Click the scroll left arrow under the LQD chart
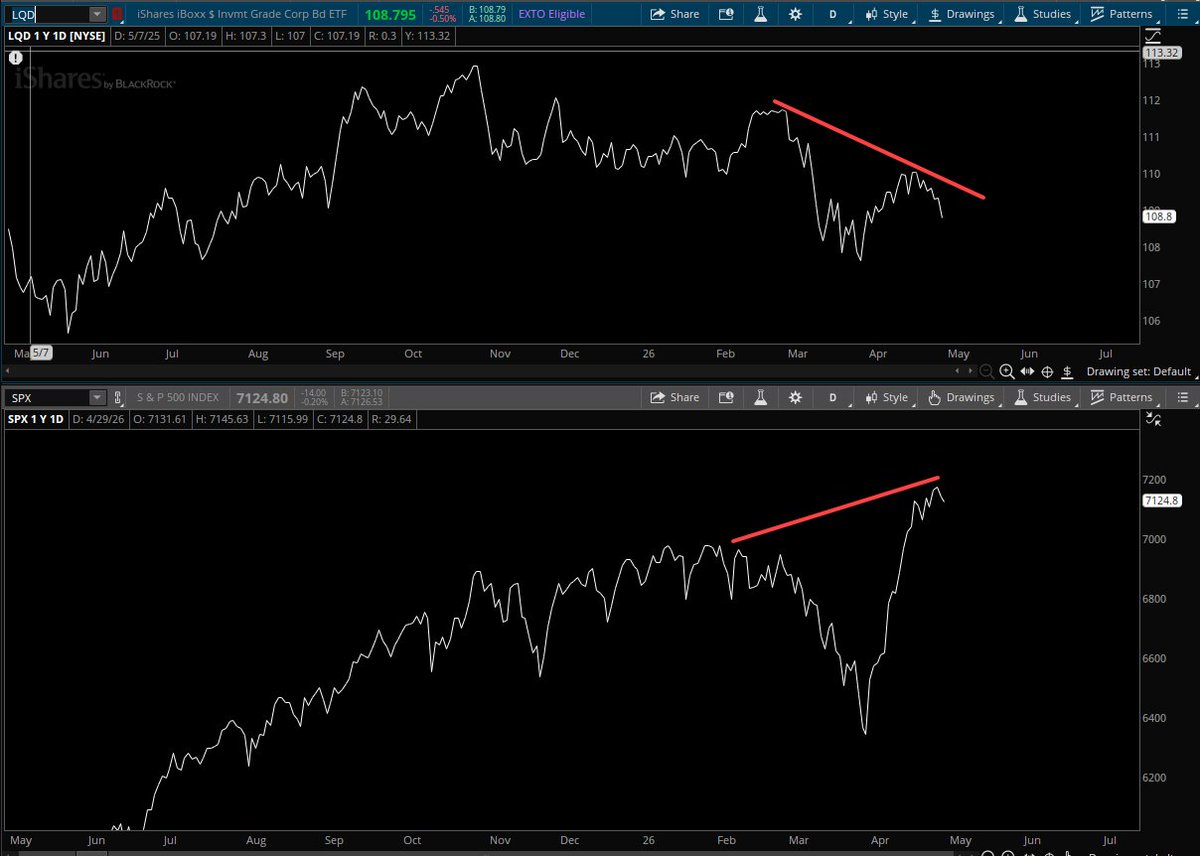This screenshot has height=856, width=1200. (x=957, y=372)
